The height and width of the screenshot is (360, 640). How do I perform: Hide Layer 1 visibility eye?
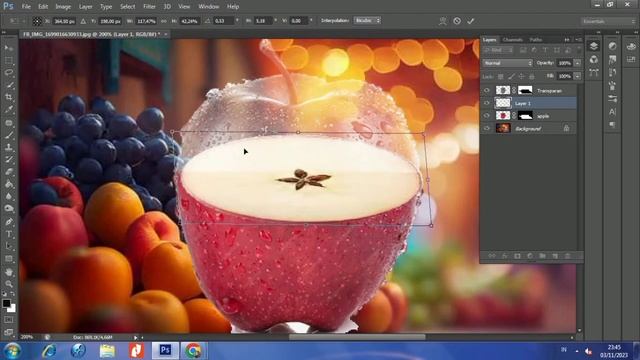coord(487,103)
